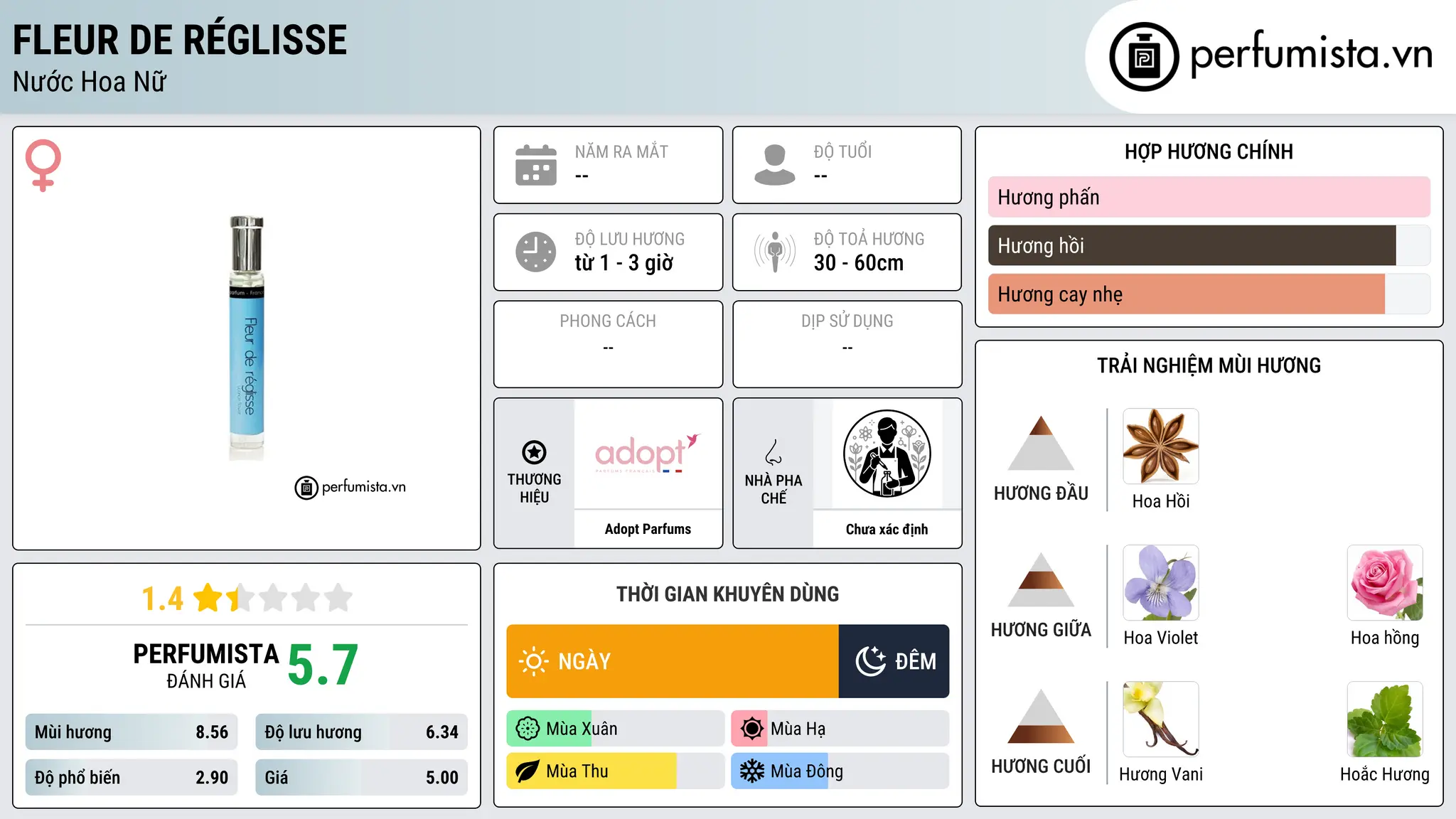Open the Fleur de Réglisse bottle image

247,338
